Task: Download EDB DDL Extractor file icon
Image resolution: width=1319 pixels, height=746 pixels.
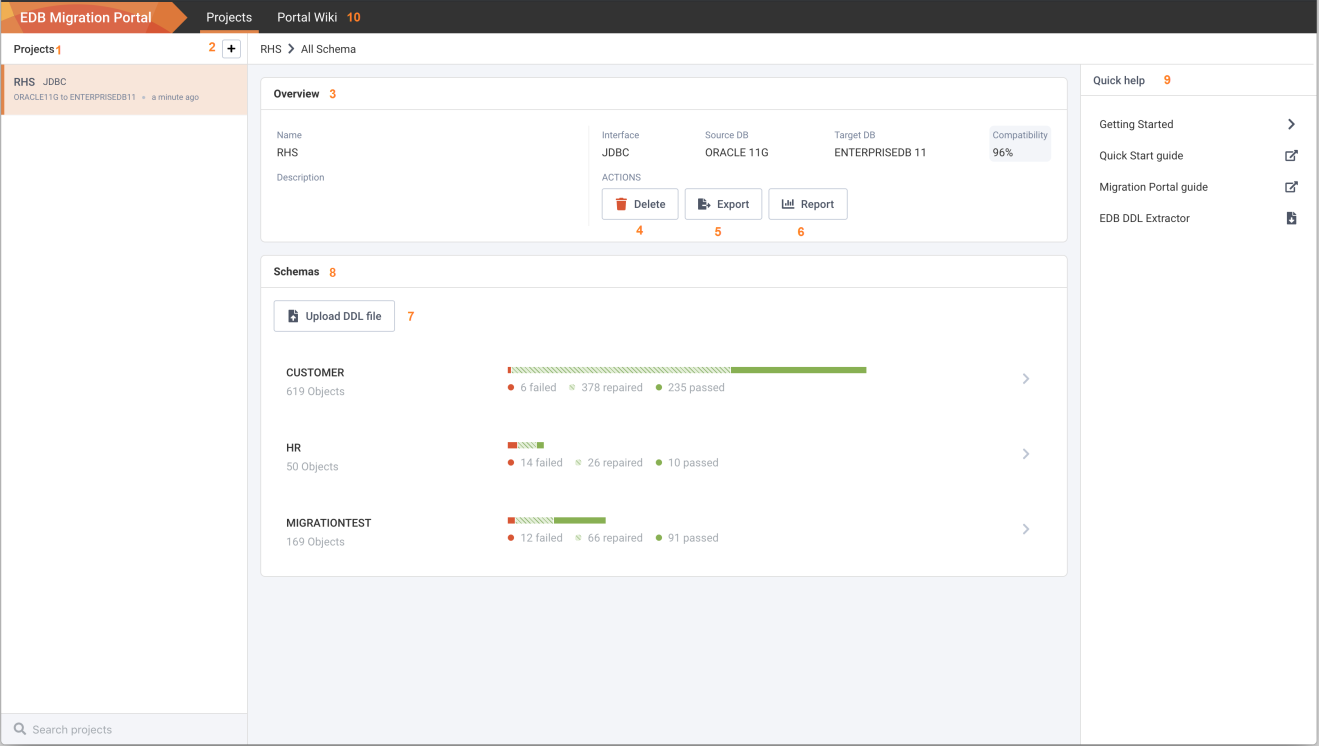Action: click(x=1291, y=218)
